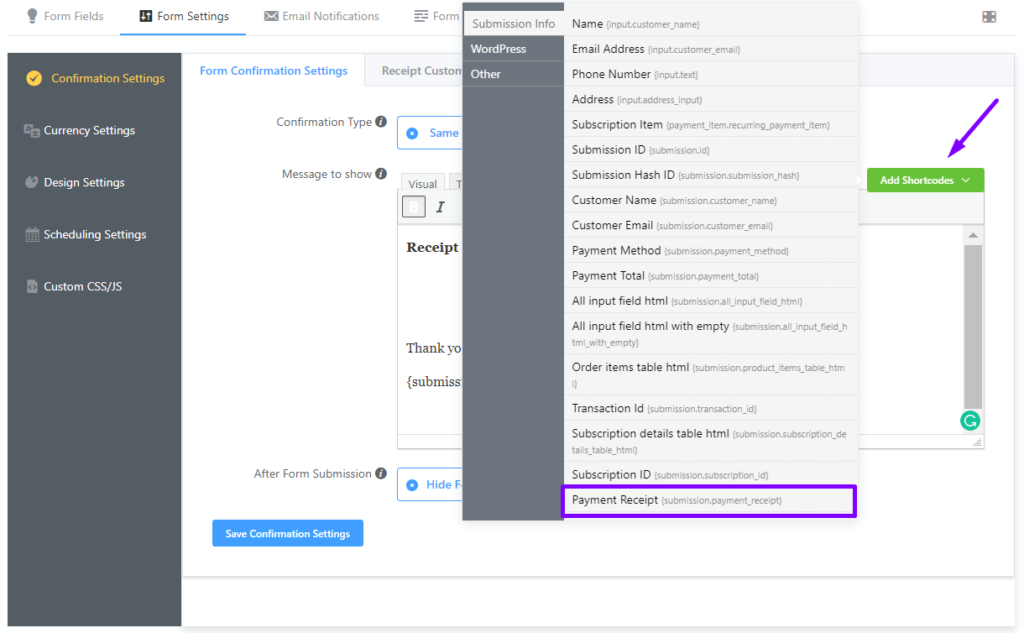This screenshot has width=1024, height=633.
Task: Click the editor vertical scrollbar thumb
Action: click(x=973, y=327)
